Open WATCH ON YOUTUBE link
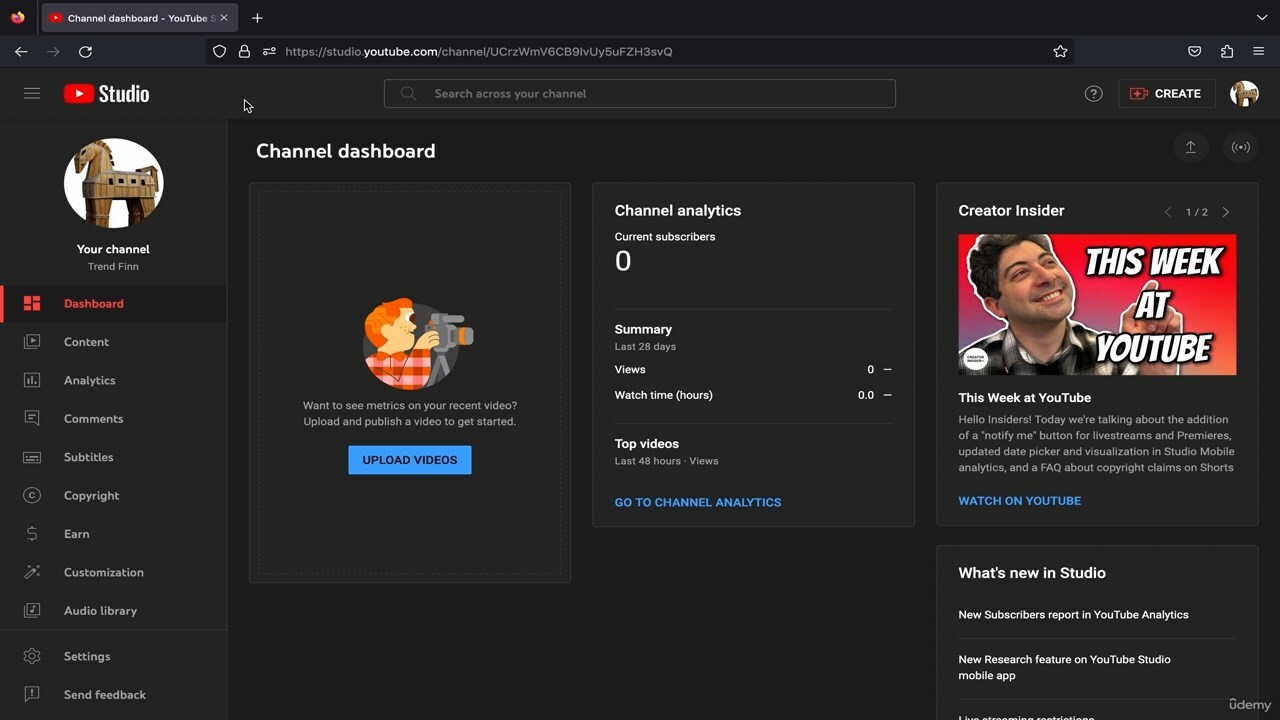 tap(1019, 501)
